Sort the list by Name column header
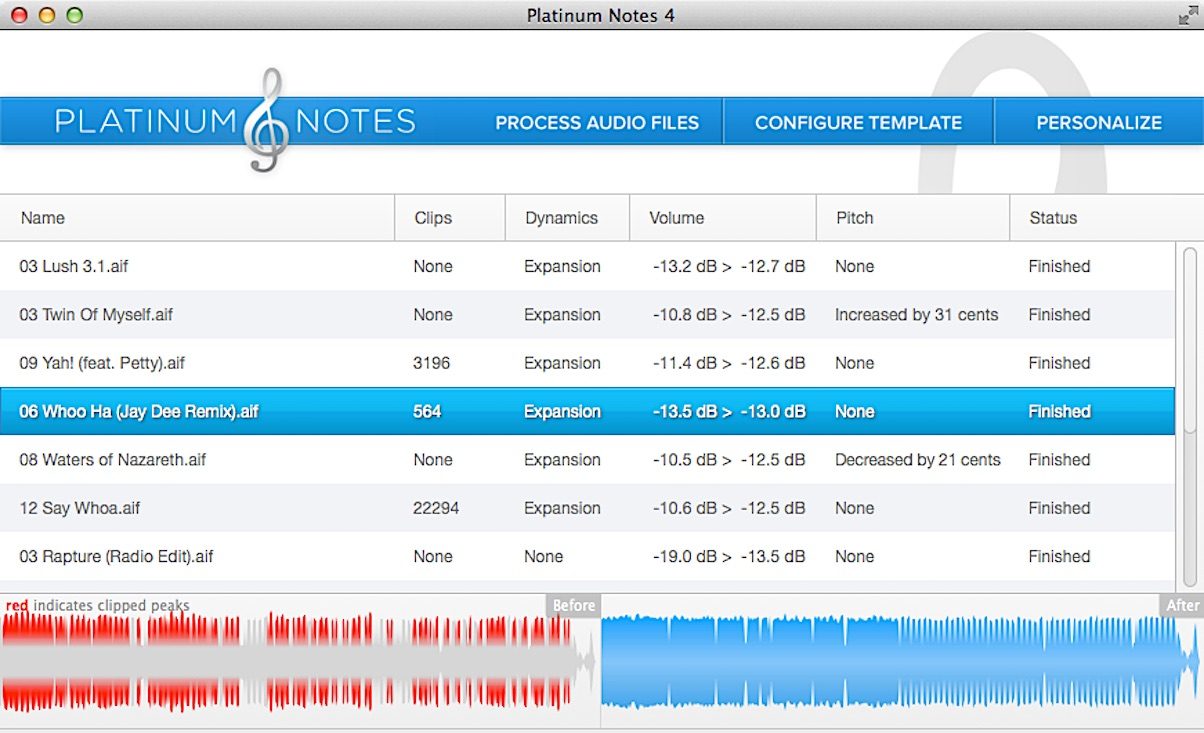1204x733 pixels. 43,218
